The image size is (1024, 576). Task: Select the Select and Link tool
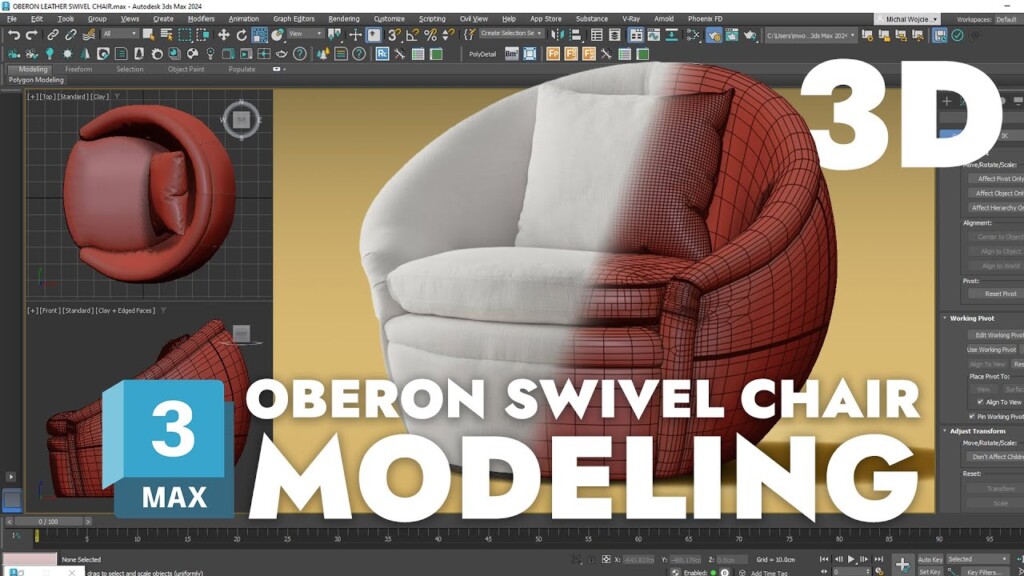coord(53,35)
